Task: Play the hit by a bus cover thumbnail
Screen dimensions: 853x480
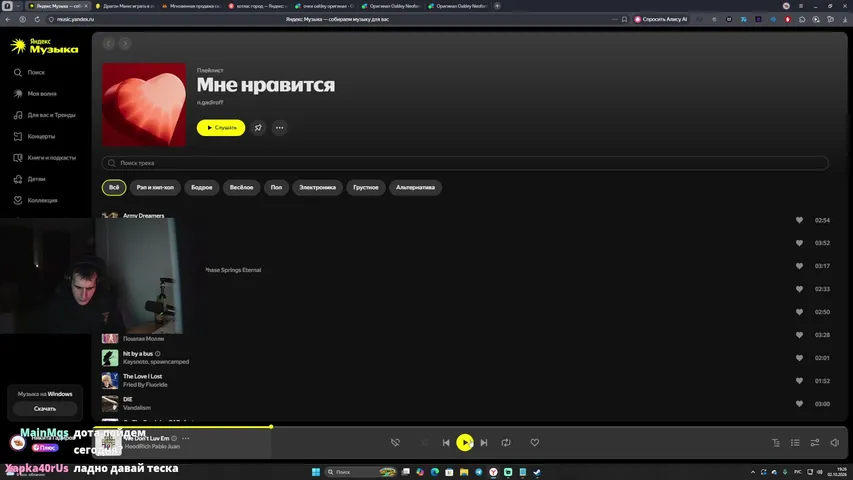Action: [110, 358]
